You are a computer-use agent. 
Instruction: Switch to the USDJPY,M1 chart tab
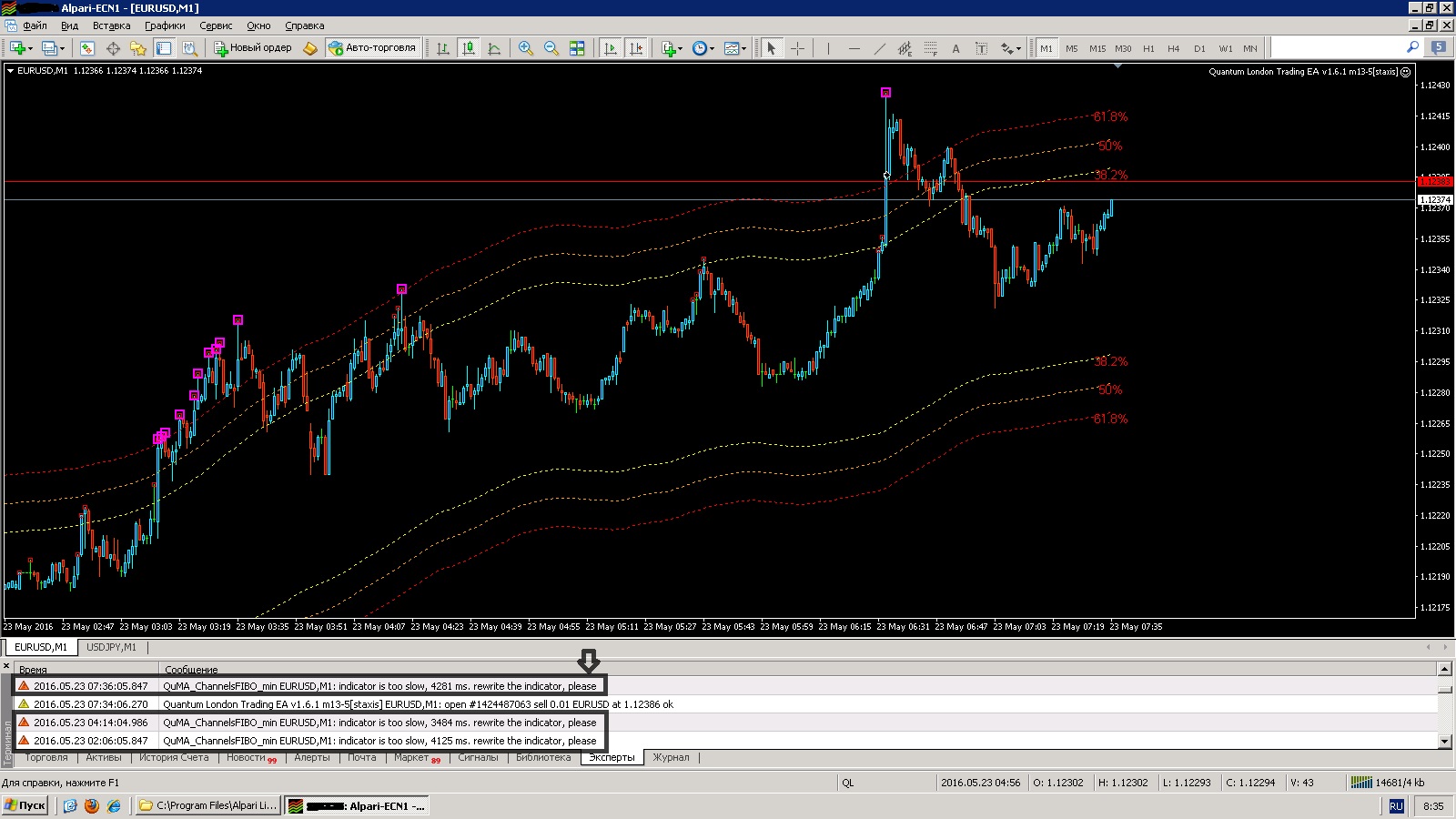point(111,647)
